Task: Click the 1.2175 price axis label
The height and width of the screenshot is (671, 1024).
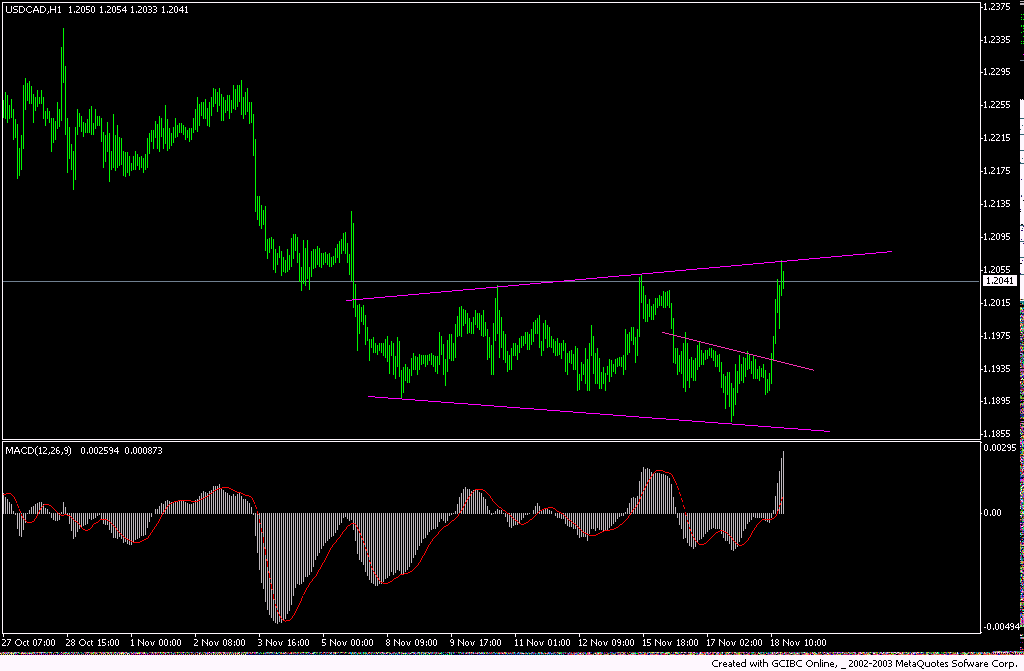Action: coord(996,171)
